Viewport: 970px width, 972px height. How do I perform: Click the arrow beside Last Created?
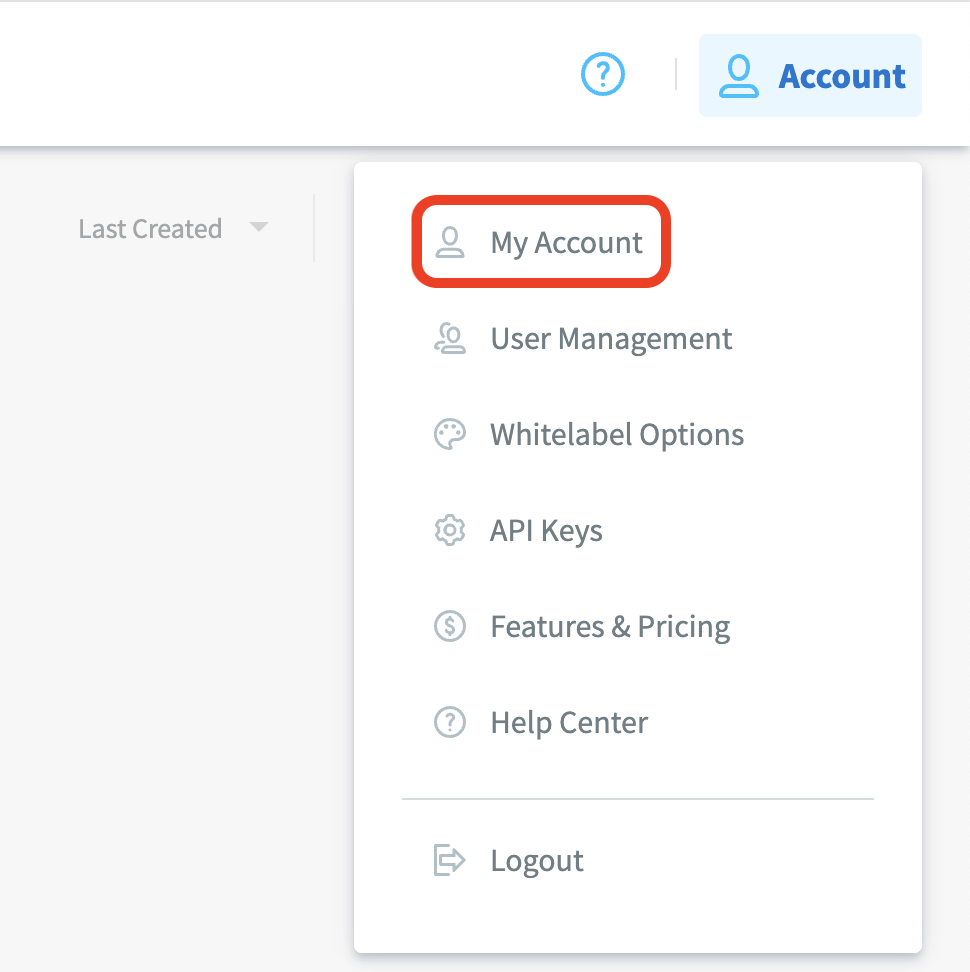pos(258,228)
